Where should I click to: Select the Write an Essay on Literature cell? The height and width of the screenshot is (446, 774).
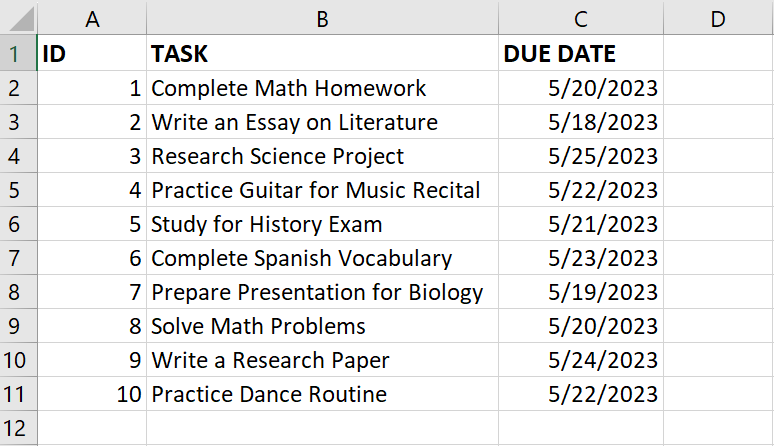(322, 122)
